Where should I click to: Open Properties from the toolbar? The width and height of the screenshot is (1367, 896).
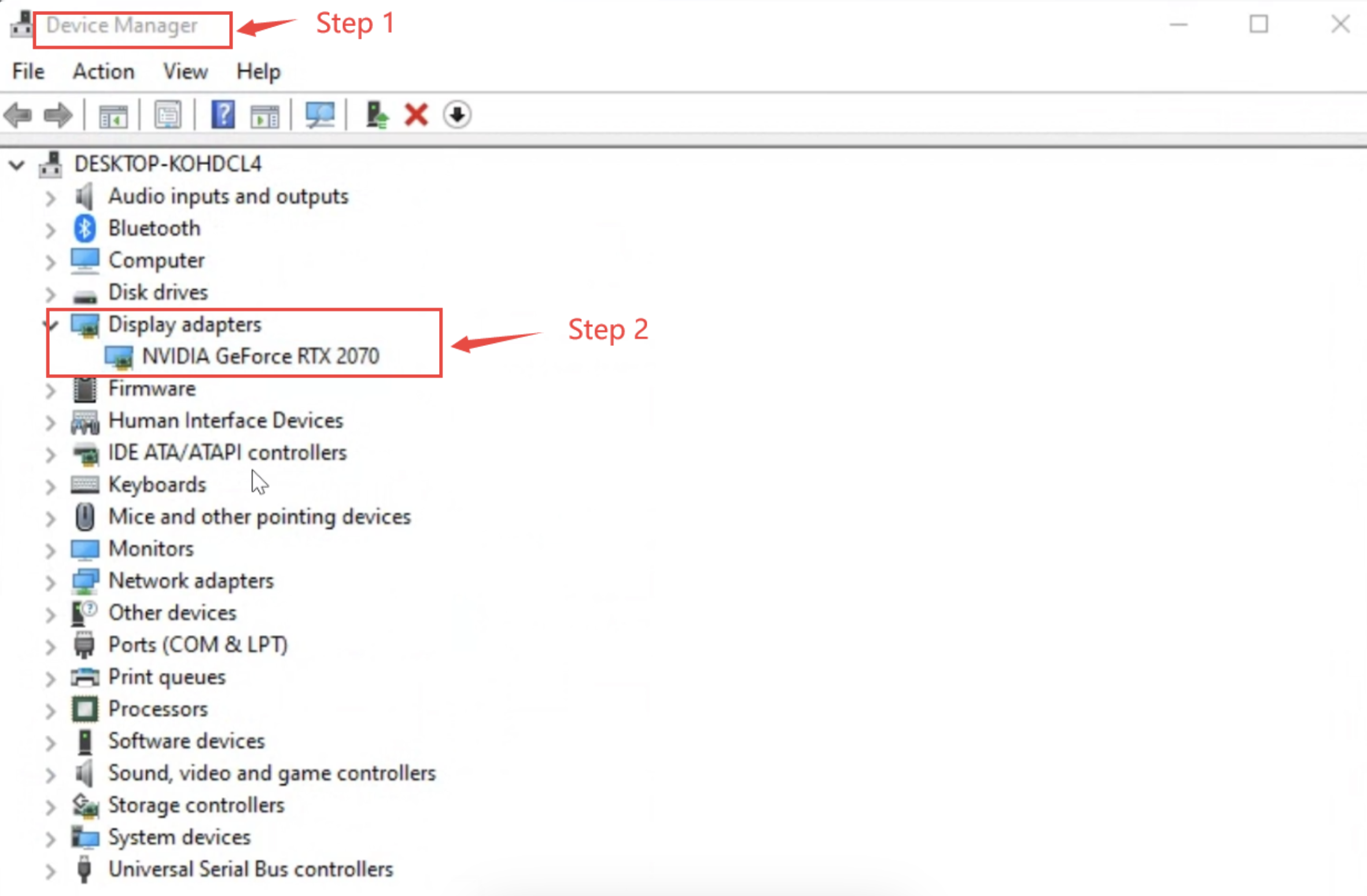click(x=168, y=115)
